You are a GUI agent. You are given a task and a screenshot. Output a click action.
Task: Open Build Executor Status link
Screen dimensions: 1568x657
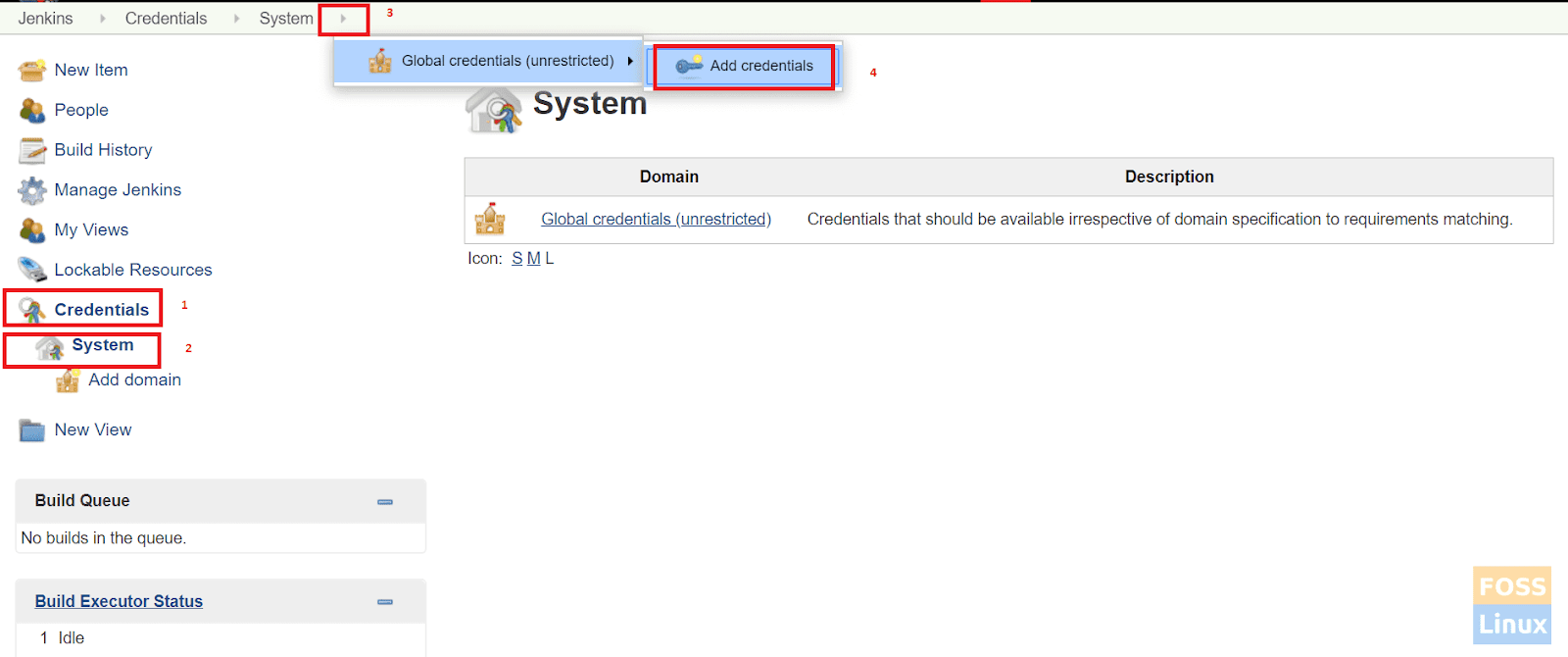119,602
